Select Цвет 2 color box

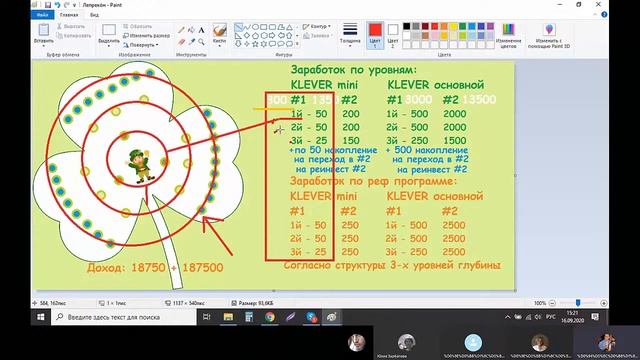pos(393,35)
